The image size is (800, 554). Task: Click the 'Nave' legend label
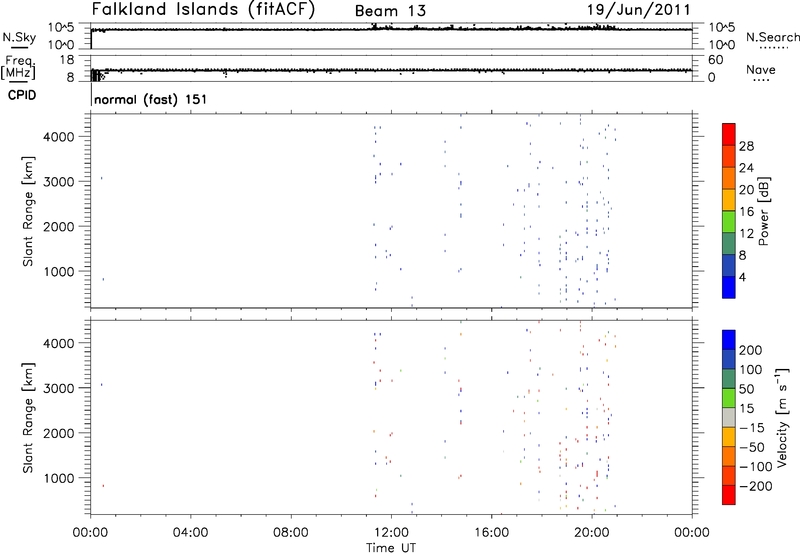coord(761,69)
